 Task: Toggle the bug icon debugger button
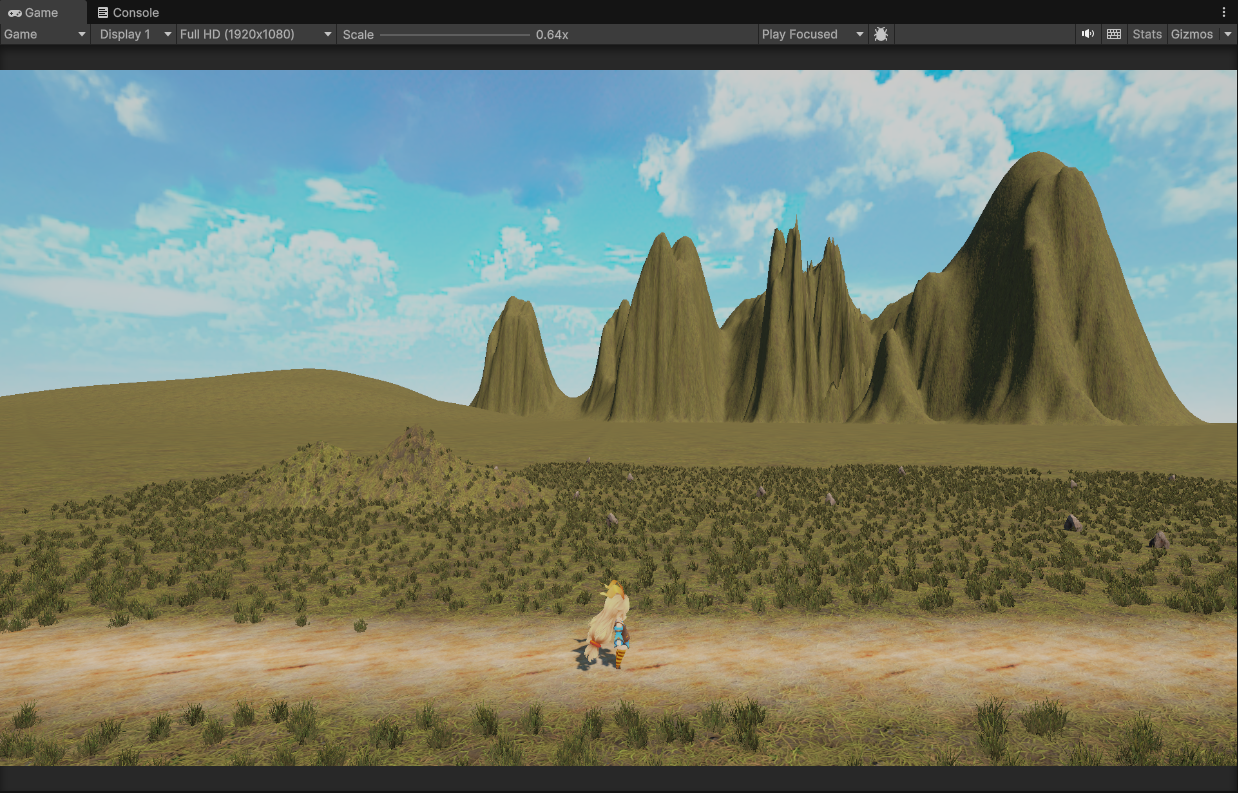pos(881,34)
